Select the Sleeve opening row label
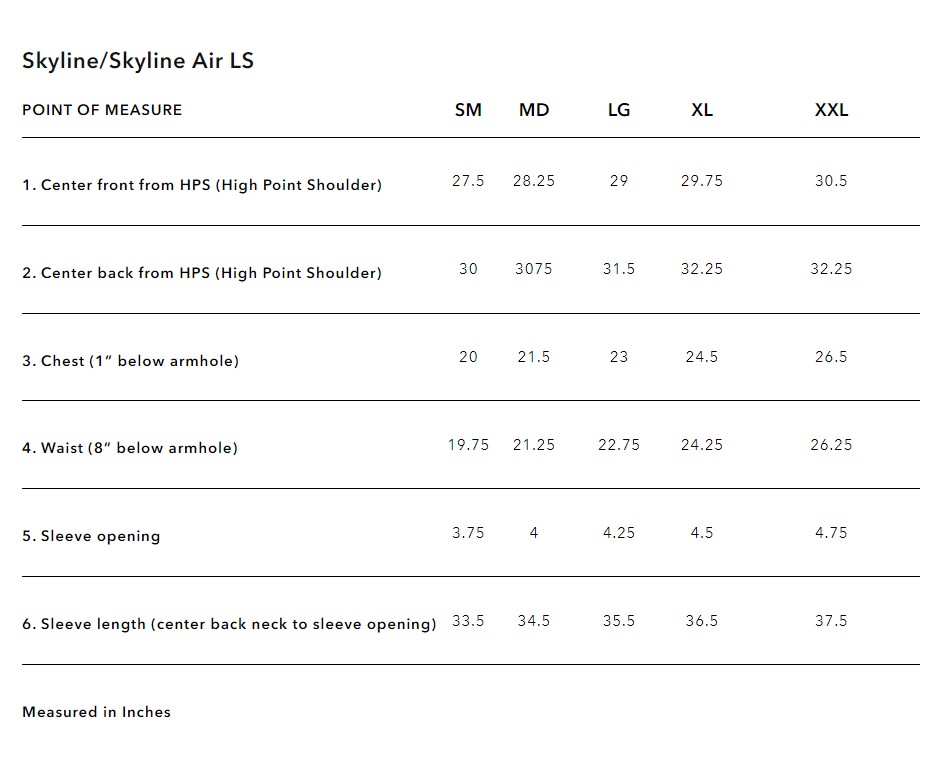The image size is (940, 776). [x=91, y=536]
